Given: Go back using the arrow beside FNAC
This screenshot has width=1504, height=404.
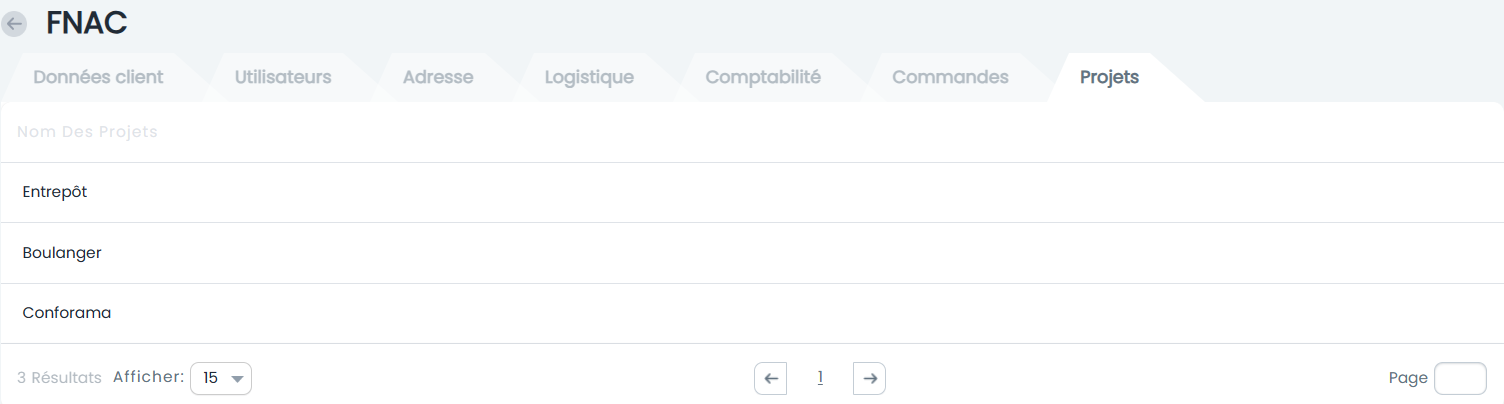Looking at the screenshot, I should click(14, 24).
